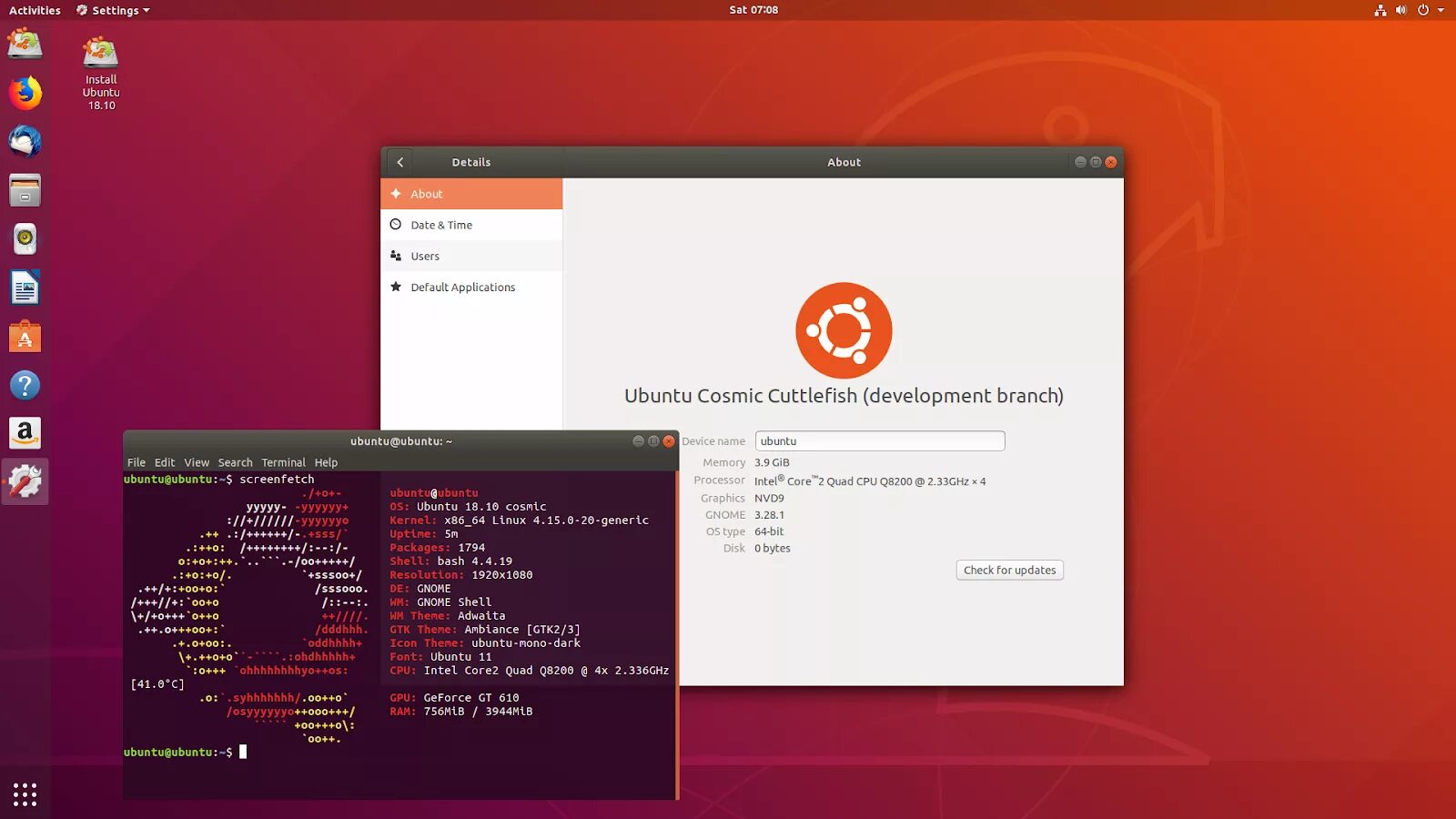Open Thunderbird Mail in the dock
1456x819 pixels.
coord(25,142)
